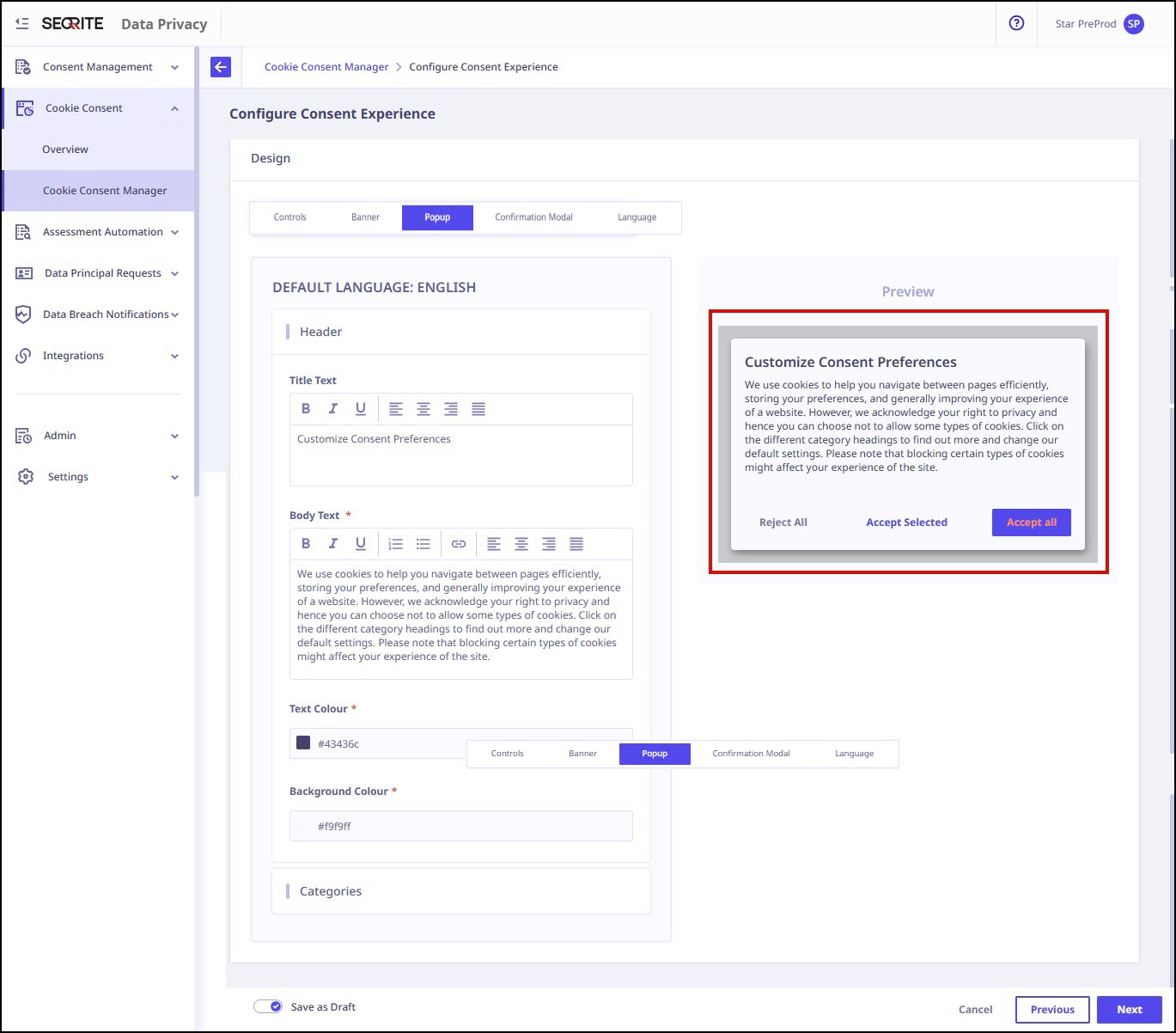Open Cookie Consent Manager sidebar item

99,191
